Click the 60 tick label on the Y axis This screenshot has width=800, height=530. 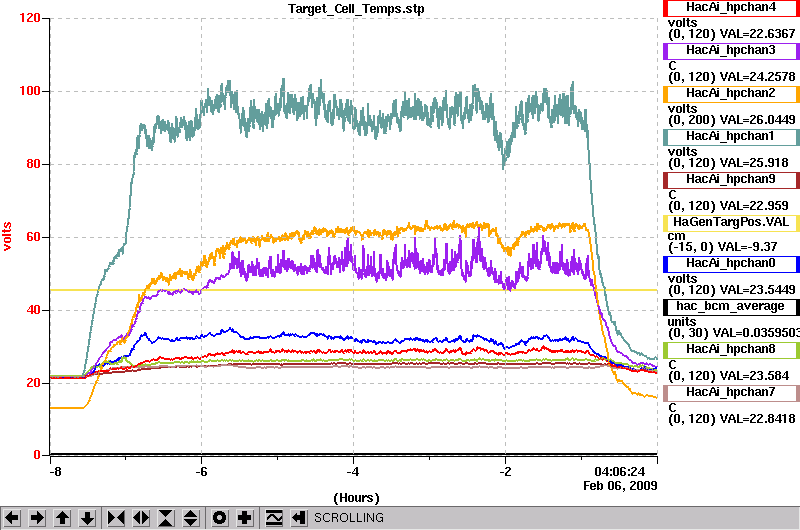tap(33, 237)
